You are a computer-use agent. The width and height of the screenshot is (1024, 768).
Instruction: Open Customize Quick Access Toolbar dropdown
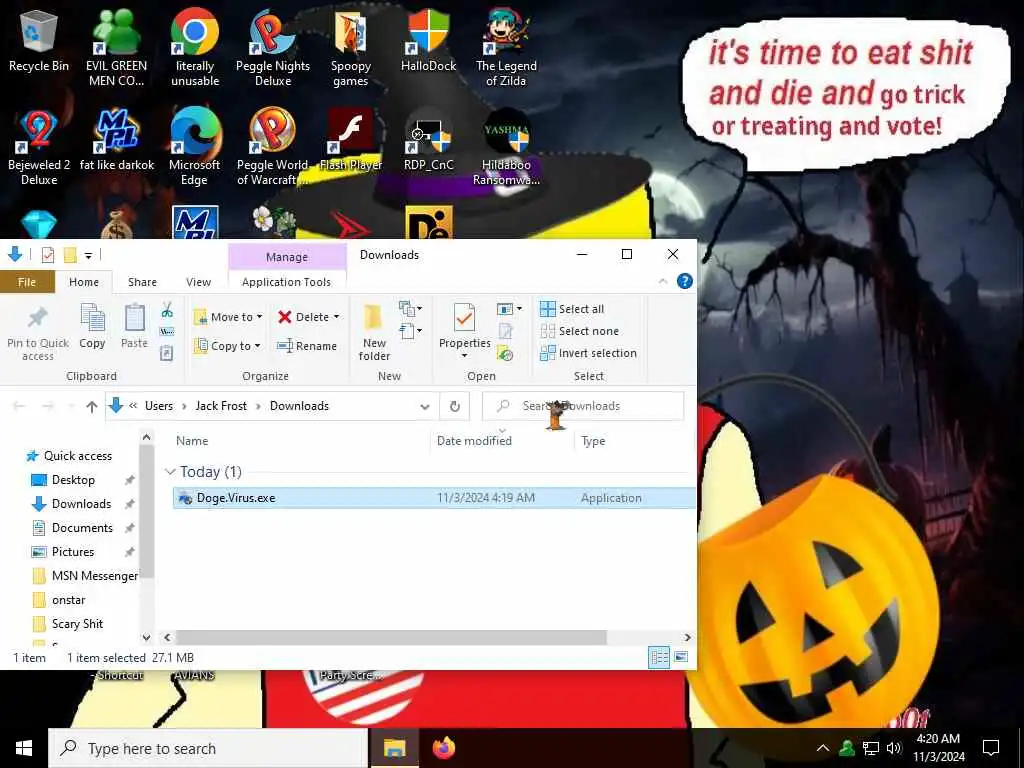(x=88, y=255)
